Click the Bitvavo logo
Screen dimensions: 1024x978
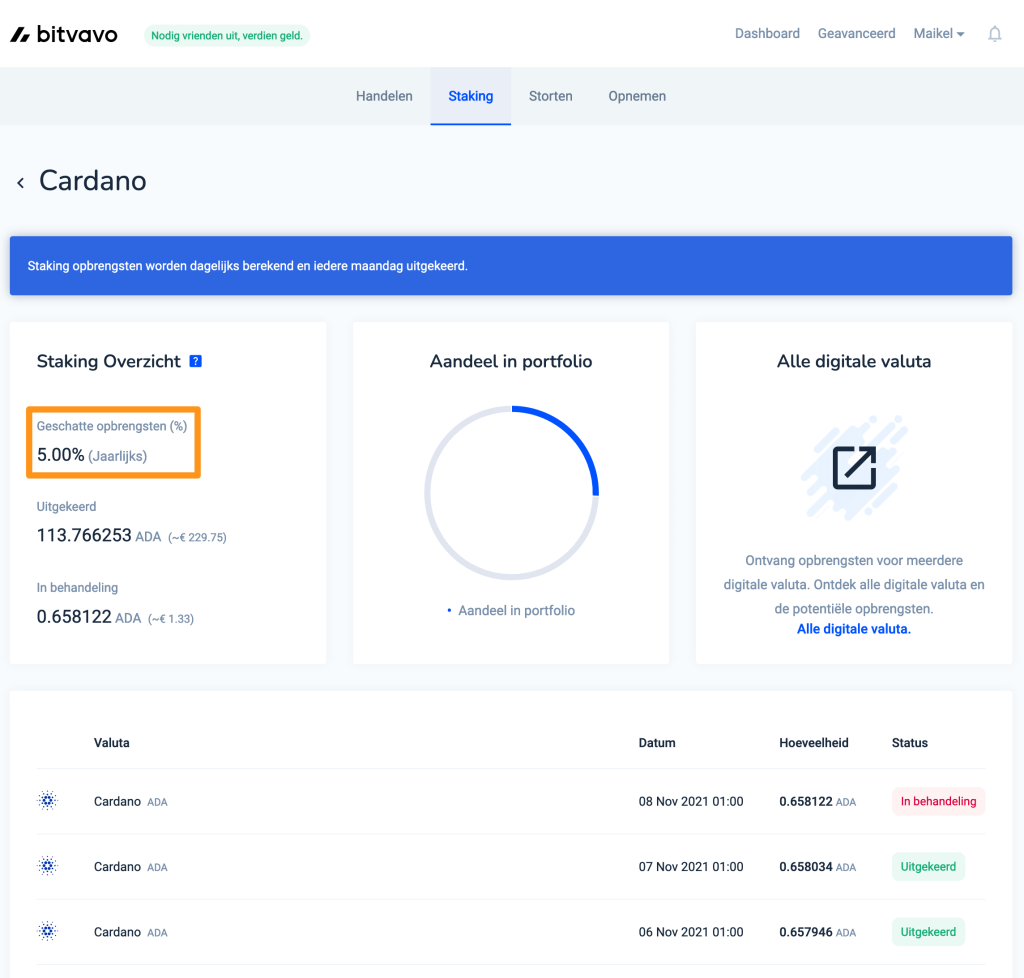click(64, 35)
